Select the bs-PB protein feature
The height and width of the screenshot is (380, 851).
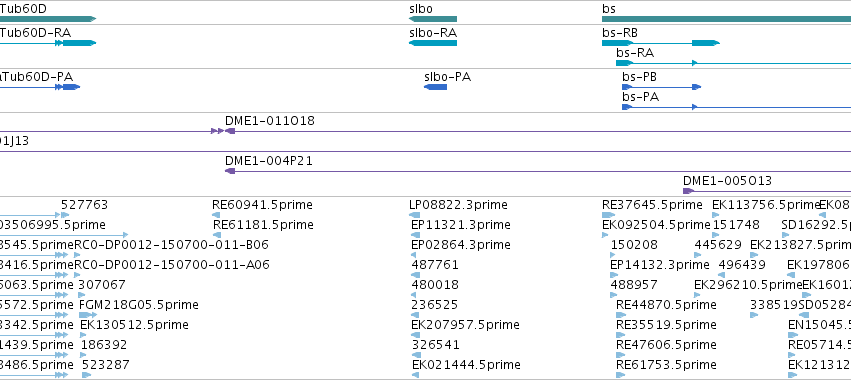point(662,87)
